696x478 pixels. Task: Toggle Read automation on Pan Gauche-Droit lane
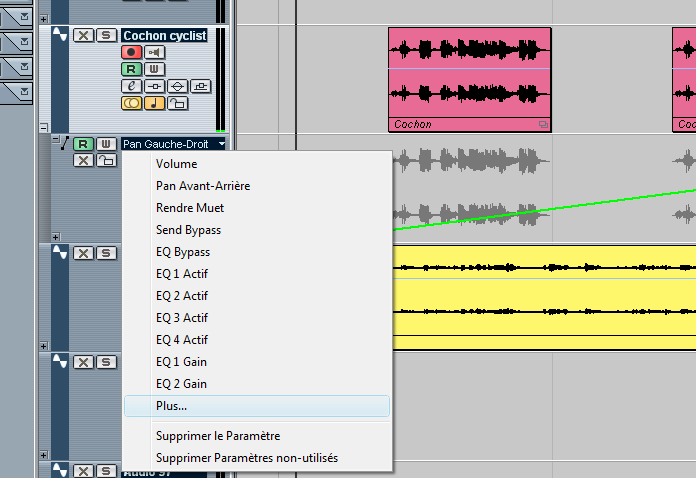(x=84, y=144)
